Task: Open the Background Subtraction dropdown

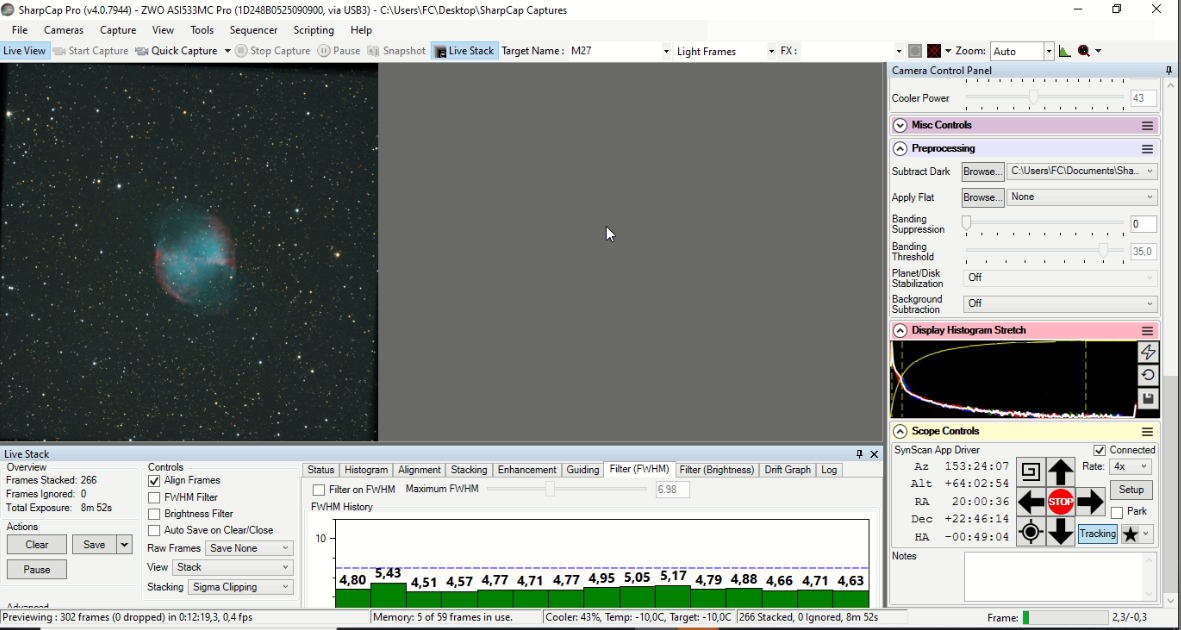Action: [x=1060, y=304]
